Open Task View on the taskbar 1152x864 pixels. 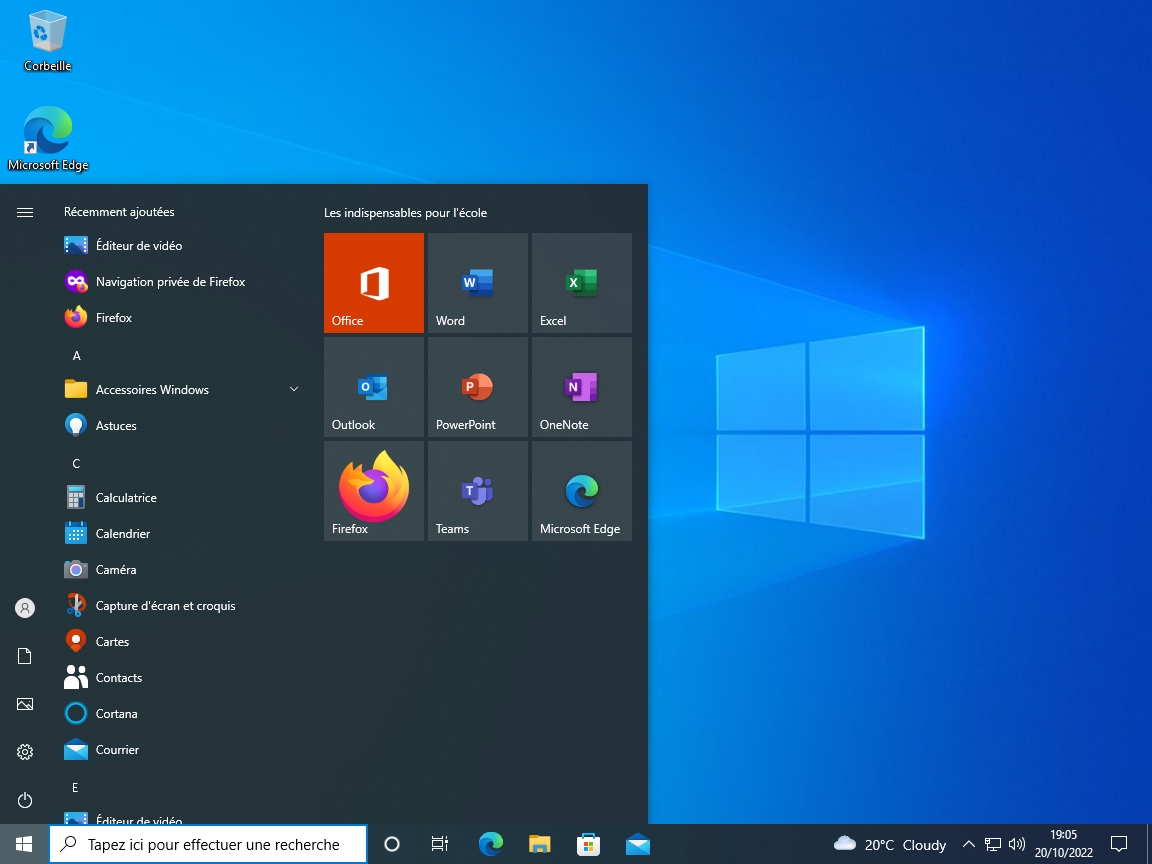440,844
